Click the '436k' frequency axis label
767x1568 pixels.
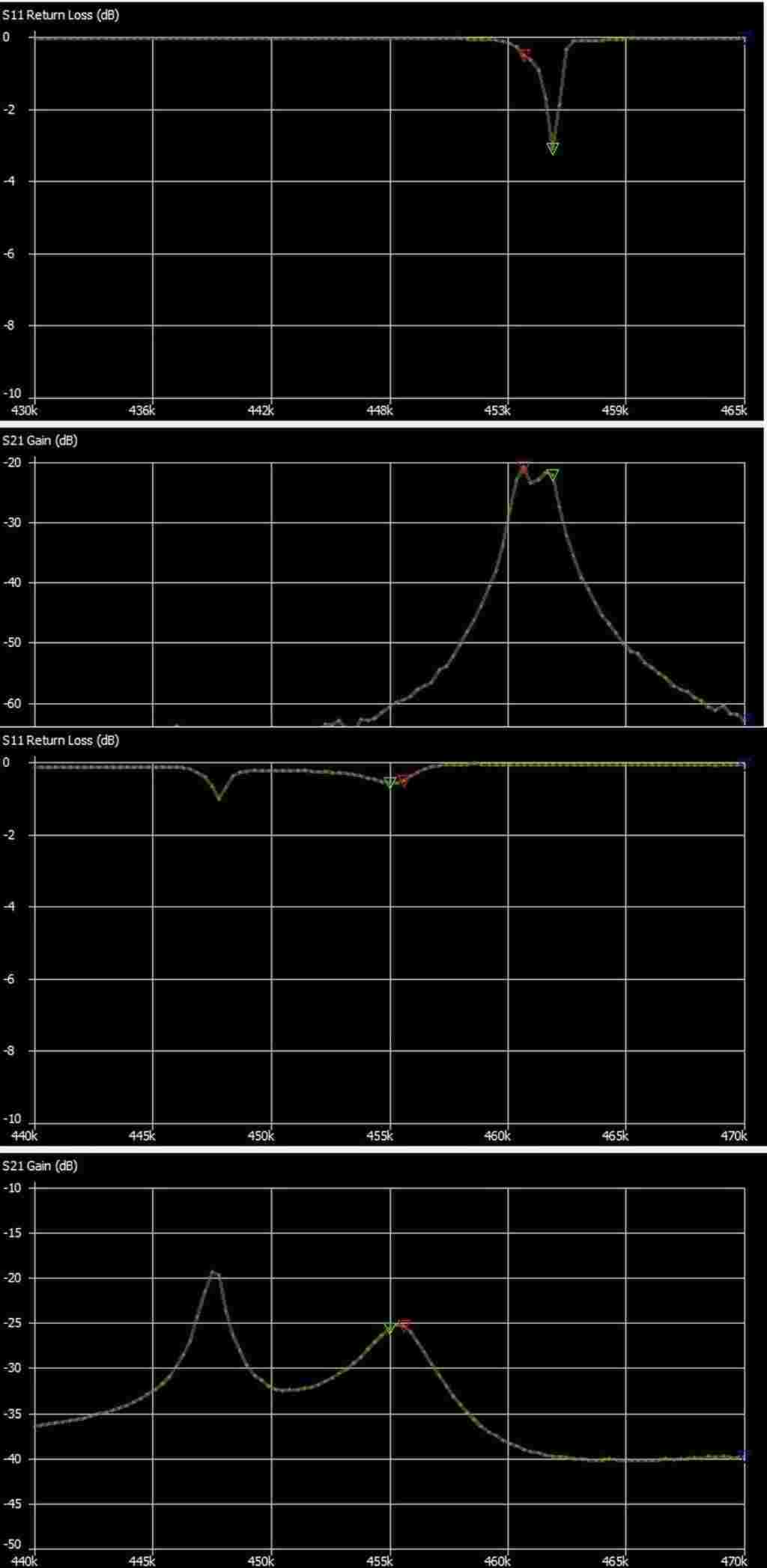142,410
